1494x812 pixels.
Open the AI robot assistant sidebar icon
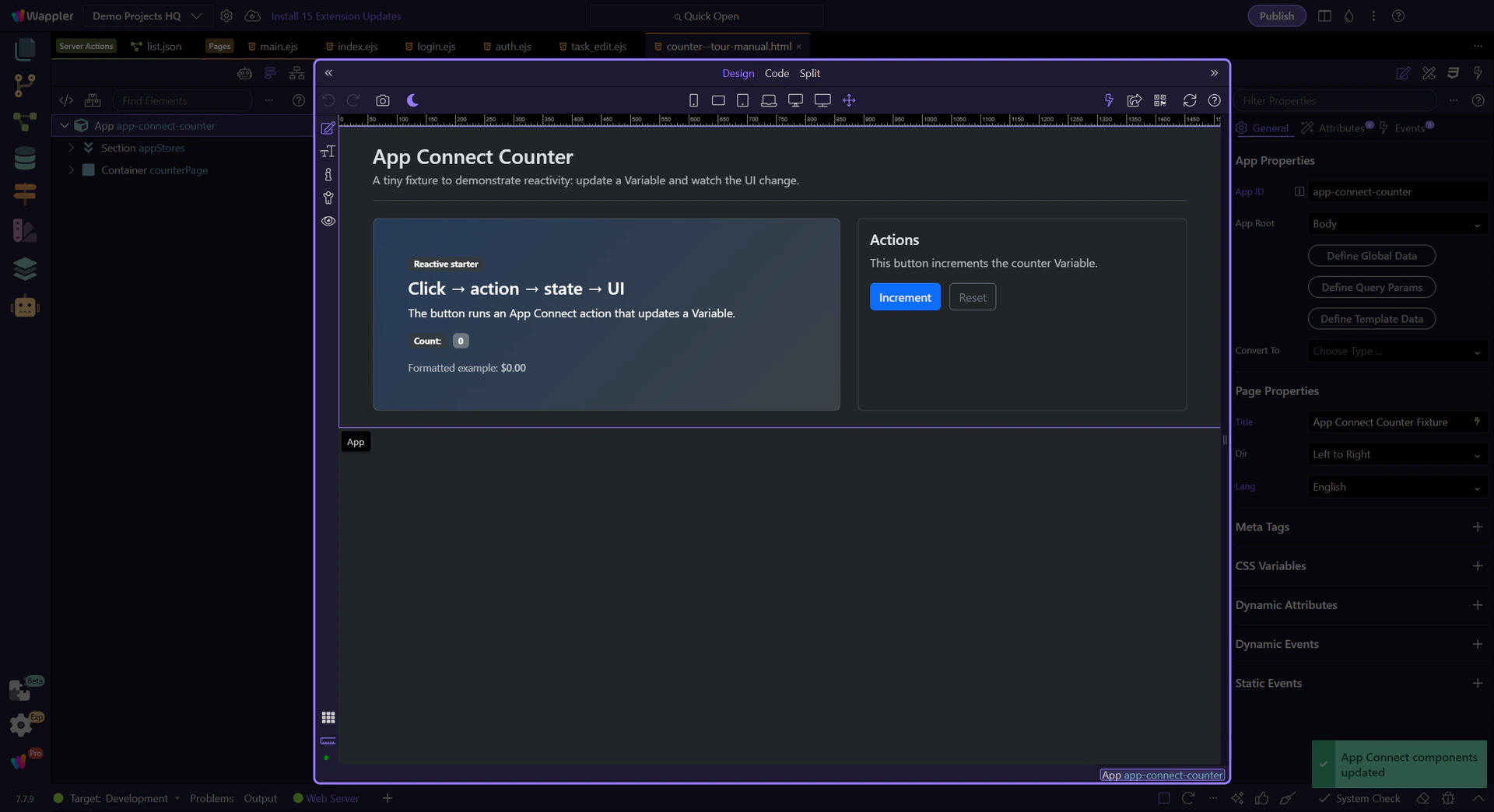(x=25, y=307)
